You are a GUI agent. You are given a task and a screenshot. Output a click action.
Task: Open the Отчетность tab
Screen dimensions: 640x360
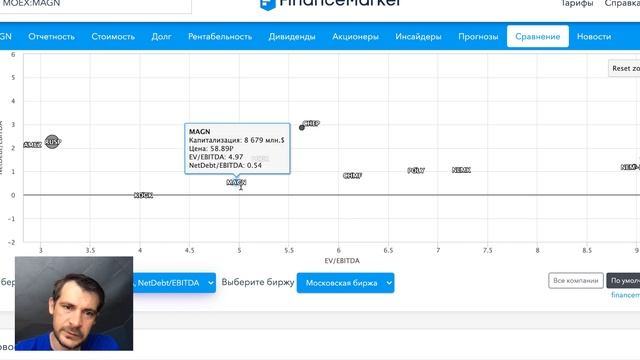click(51, 36)
